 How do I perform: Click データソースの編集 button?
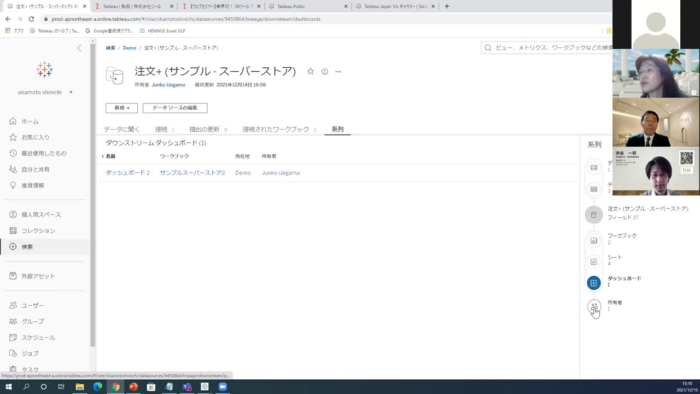click(x=175, y=108)
